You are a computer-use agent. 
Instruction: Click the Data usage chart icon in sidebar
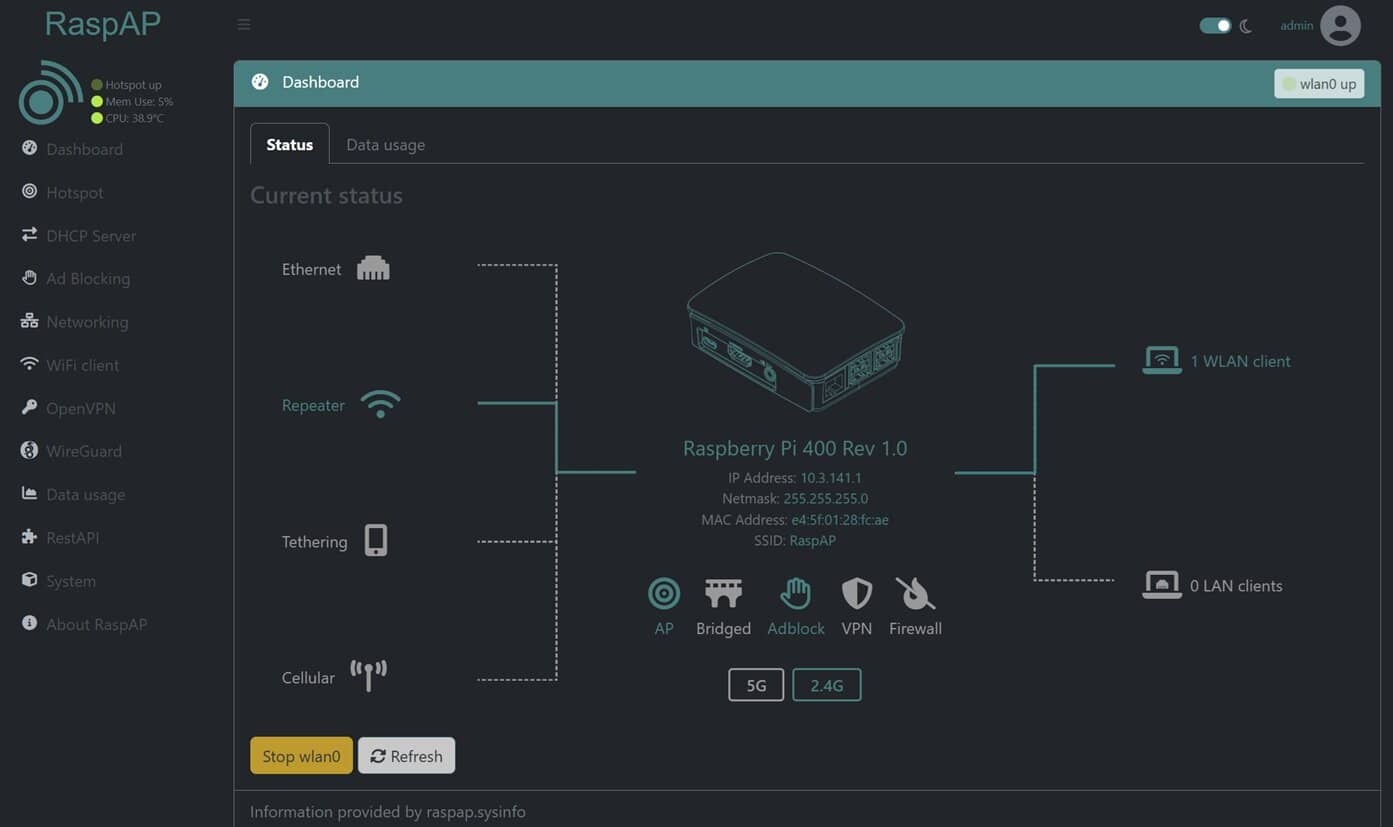(x=29, y=493)
